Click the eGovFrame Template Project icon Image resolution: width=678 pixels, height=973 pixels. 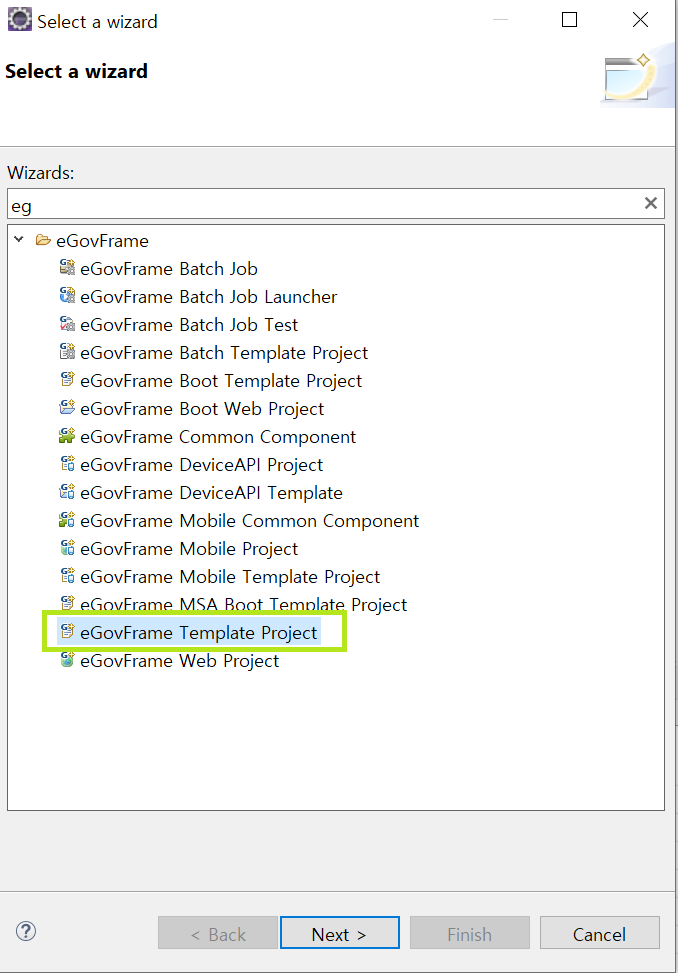click(67, 631)
